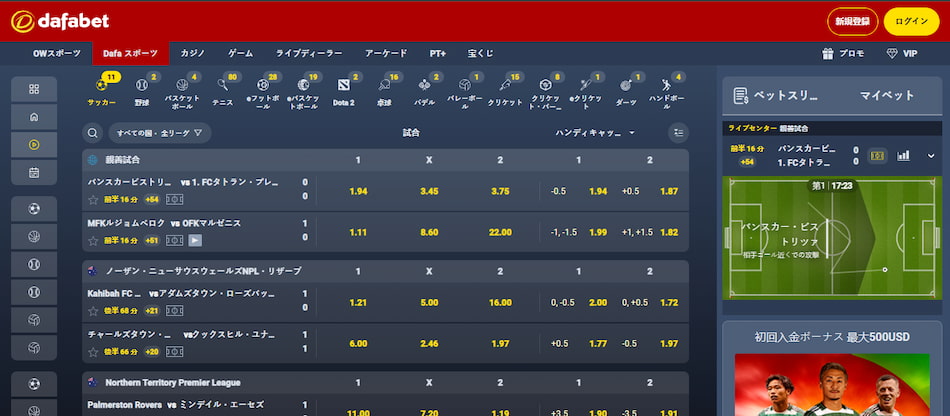Open the すべての国・全リーグ filter dropdown
This screenshot has width=950, height=416.
160,133
